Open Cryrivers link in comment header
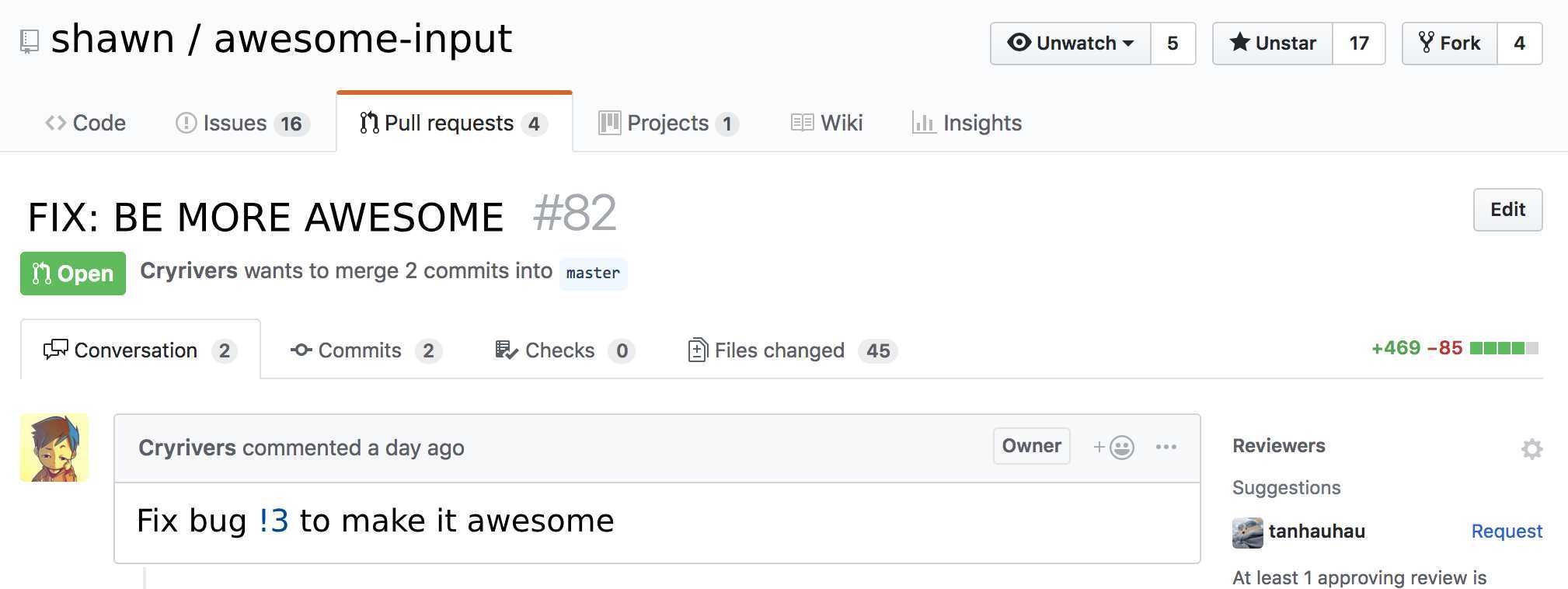 coord(187,448)
